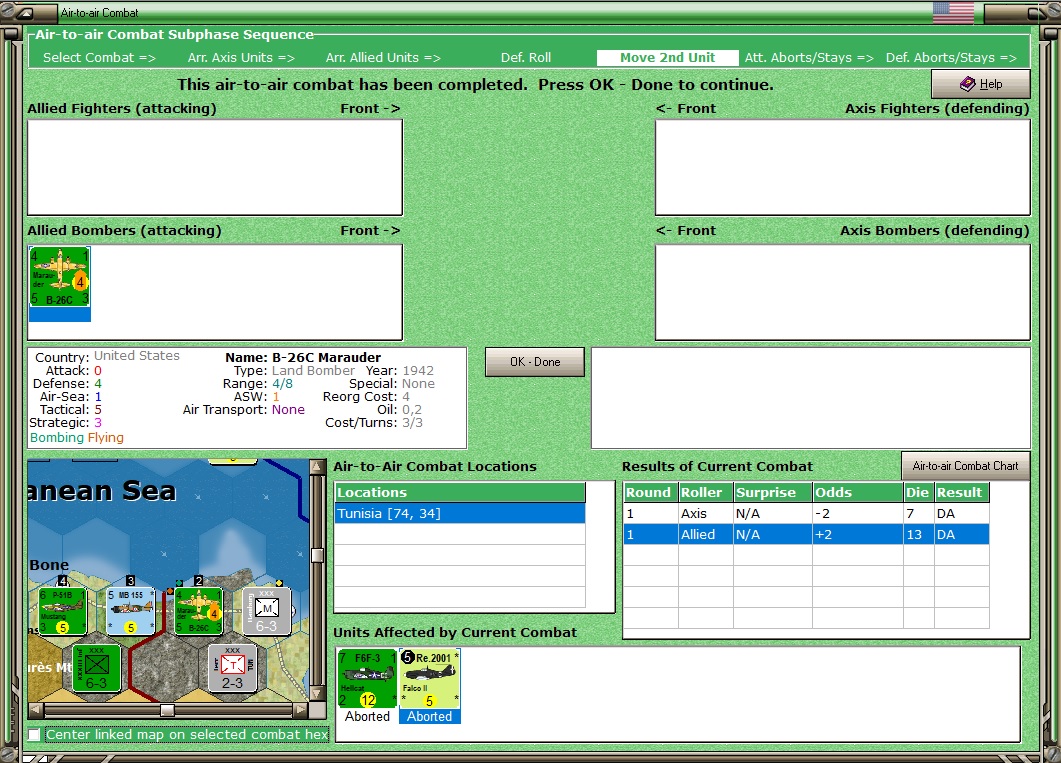Click the Allied Fighters (attacking) empty box
Image resolution: width=1061 pixels, height=763 pixels.
click(215, 168)
